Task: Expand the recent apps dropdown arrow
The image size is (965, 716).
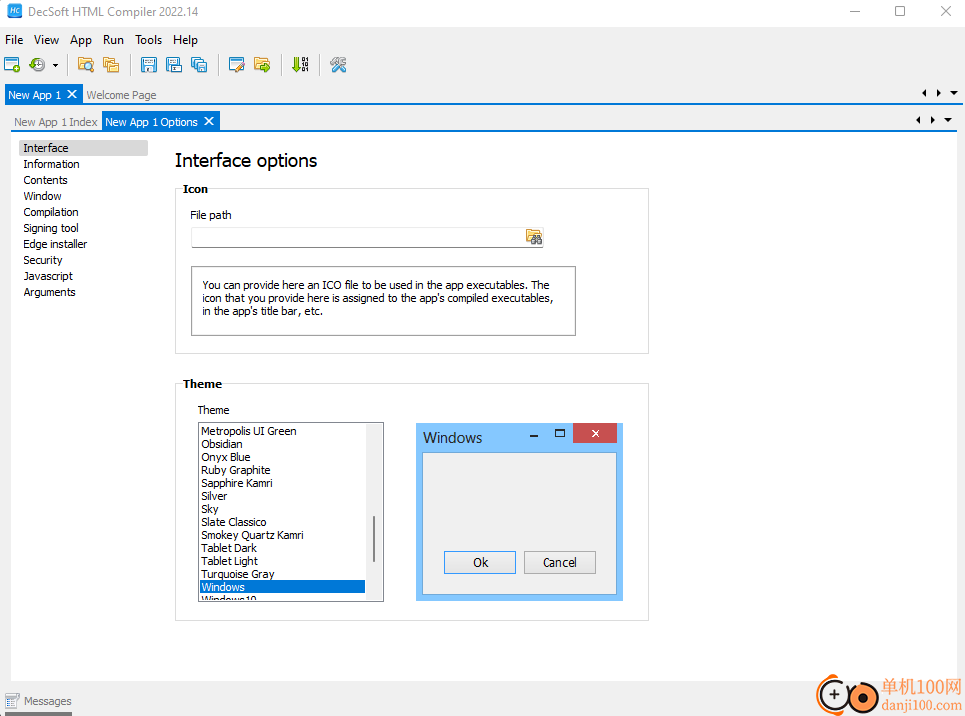Action: click(x=55, y=65)
